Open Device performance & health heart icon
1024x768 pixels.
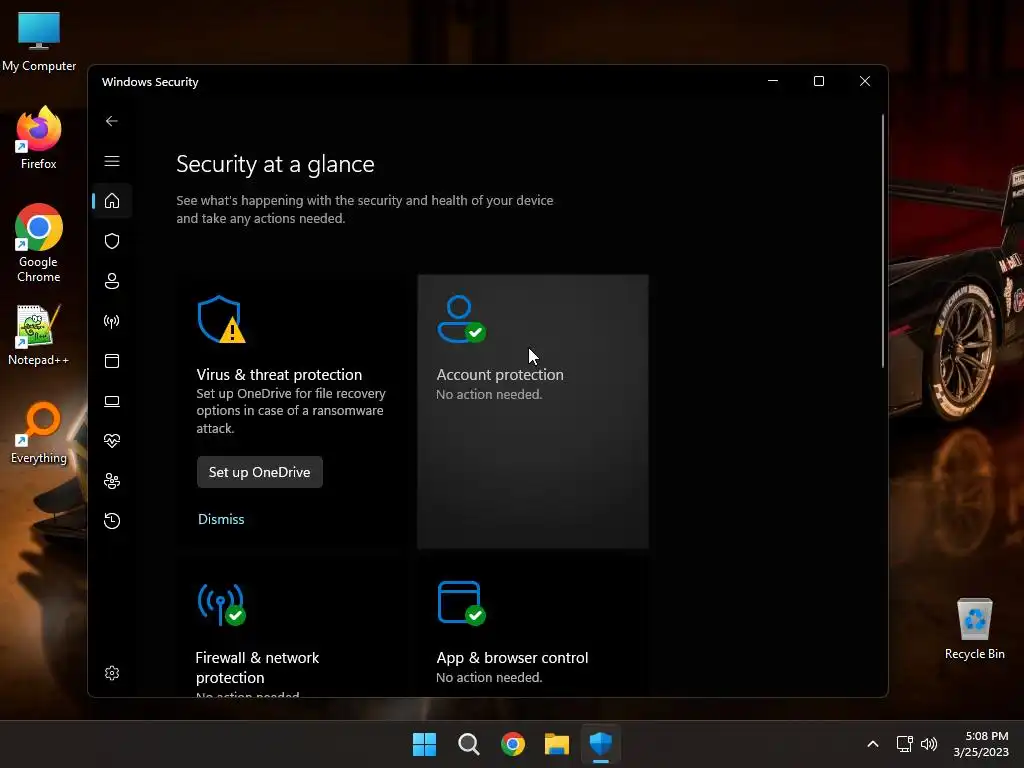(x=112, y=441)
